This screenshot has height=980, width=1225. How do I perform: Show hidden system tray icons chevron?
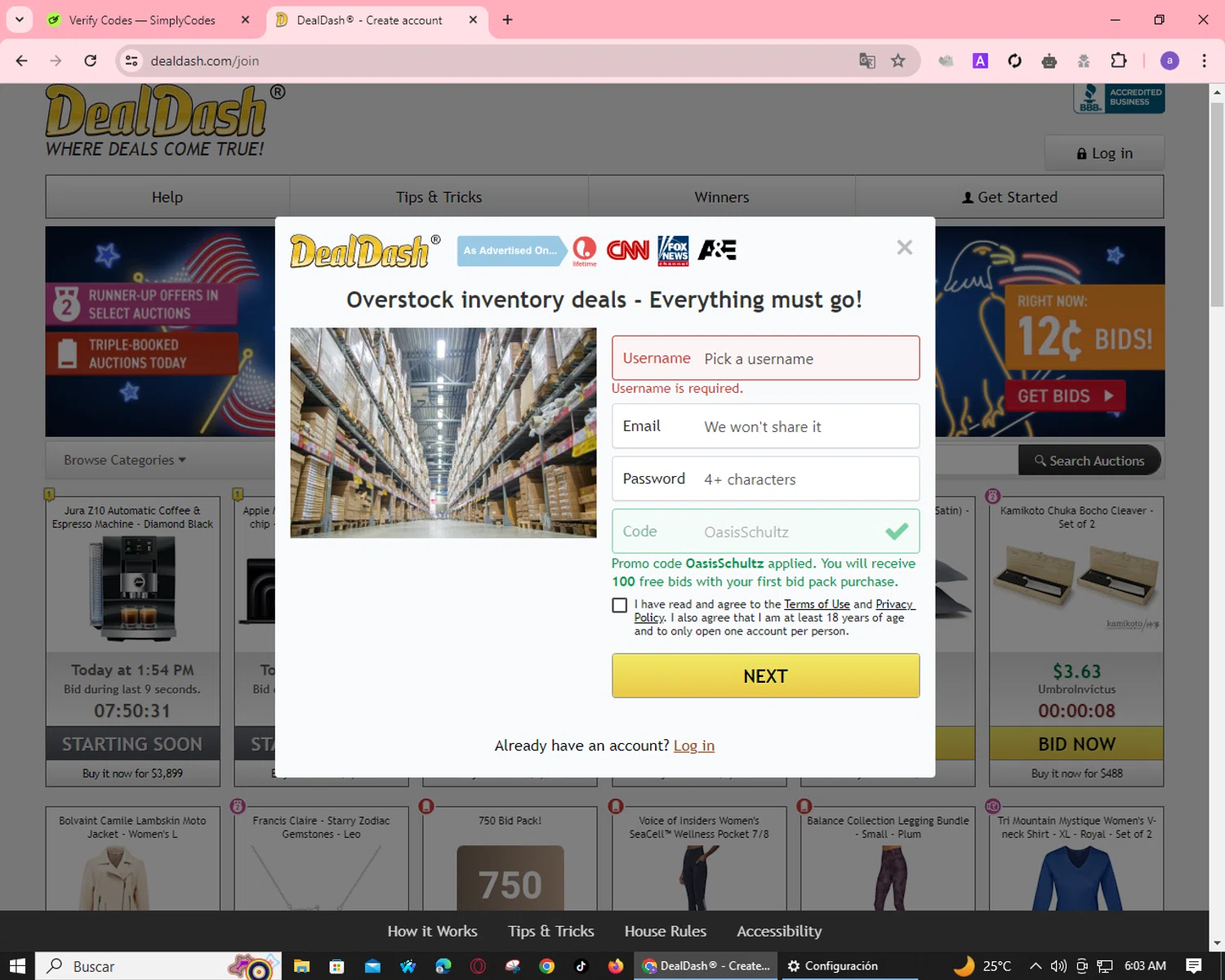click(1036, 966)
